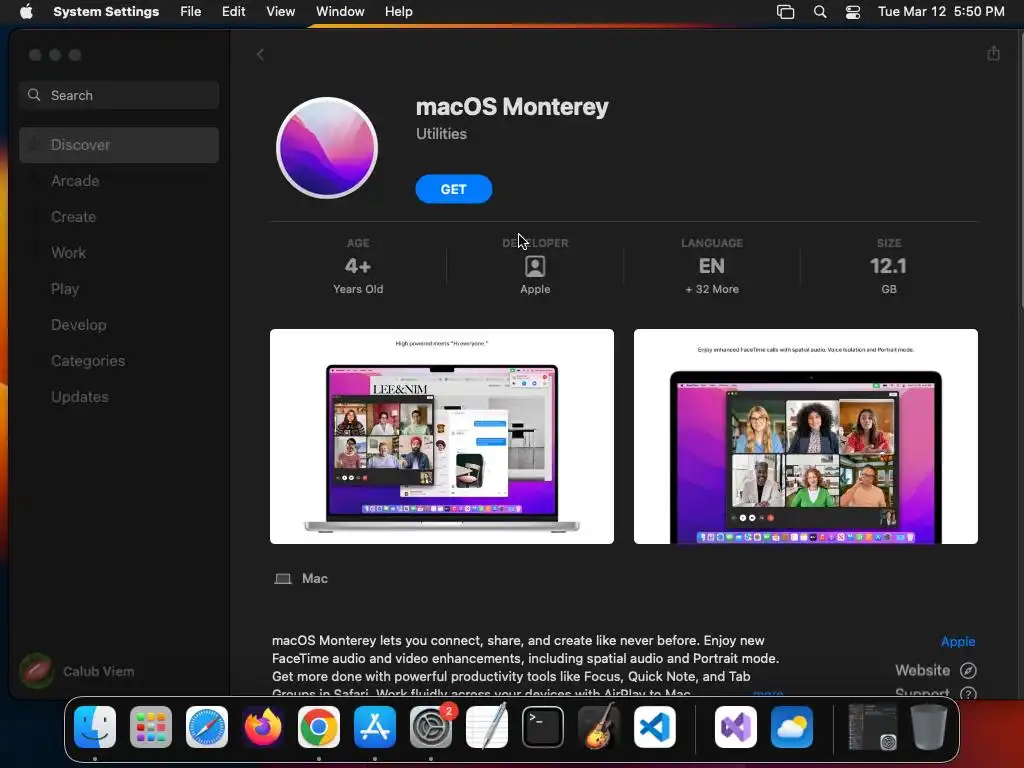Open TextEdit from the Dock
This screenshot has height=768, width=1024.
pyautogui.click(x=487, y=727)
